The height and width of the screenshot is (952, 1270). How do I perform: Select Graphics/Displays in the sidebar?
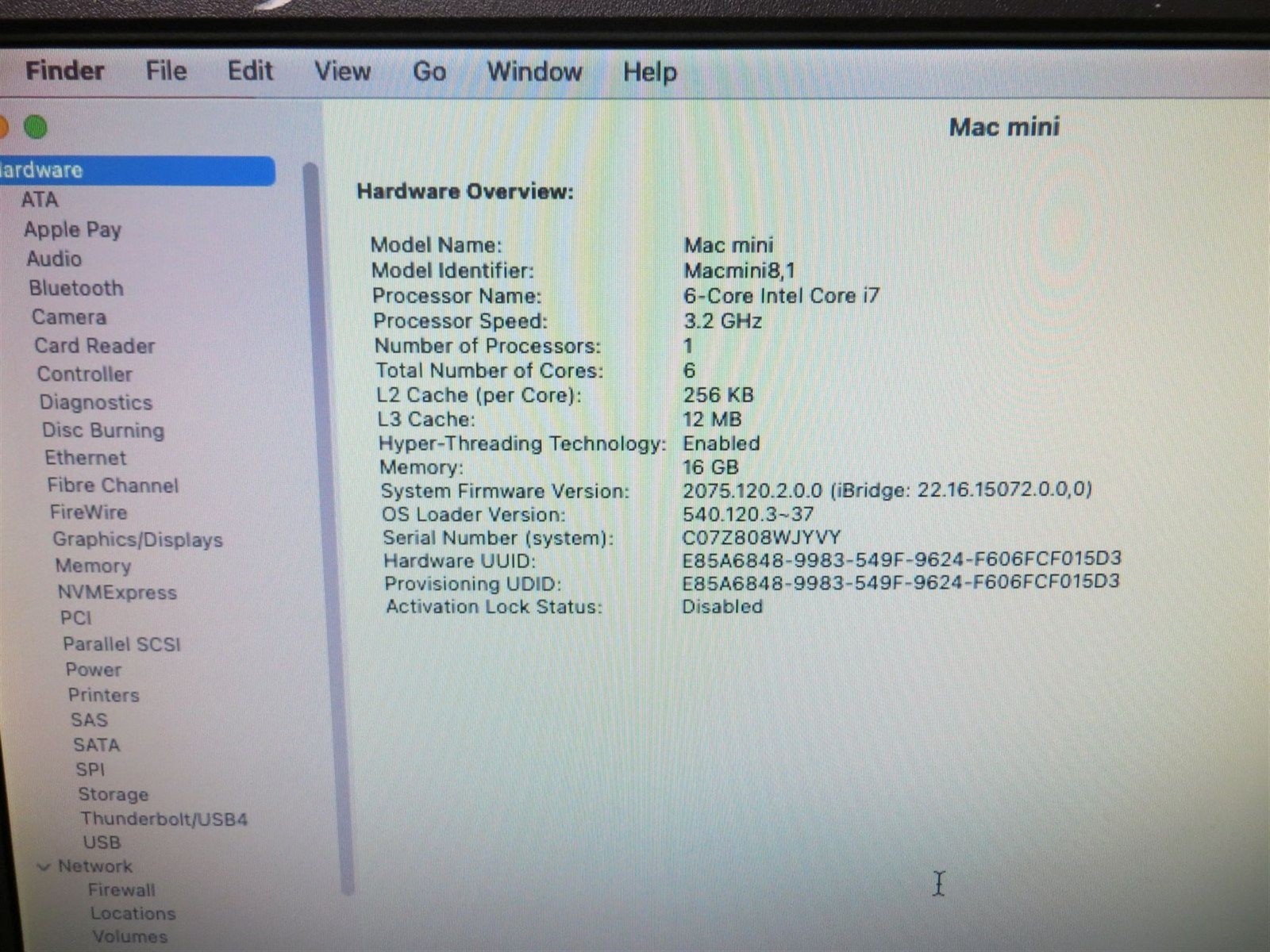point(138,539)
